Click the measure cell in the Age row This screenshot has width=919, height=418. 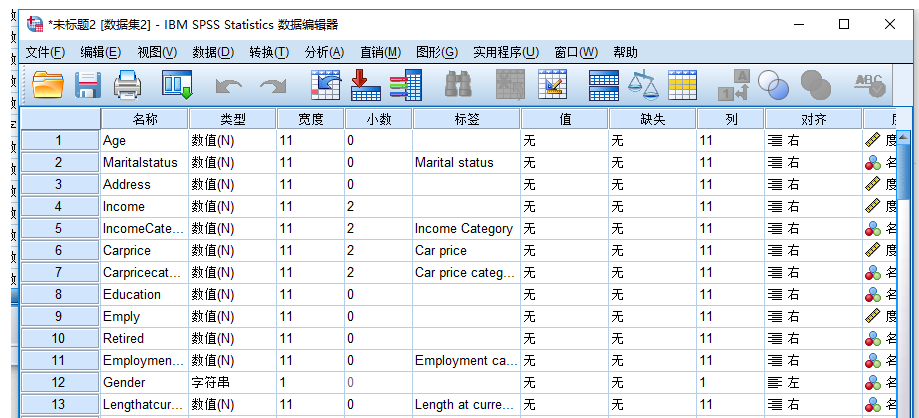pyautogui.click(x=880, y=140)
